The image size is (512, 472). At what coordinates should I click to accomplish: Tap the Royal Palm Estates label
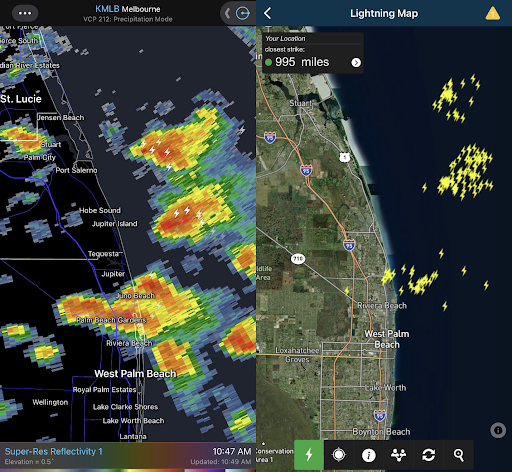[104, 389]
